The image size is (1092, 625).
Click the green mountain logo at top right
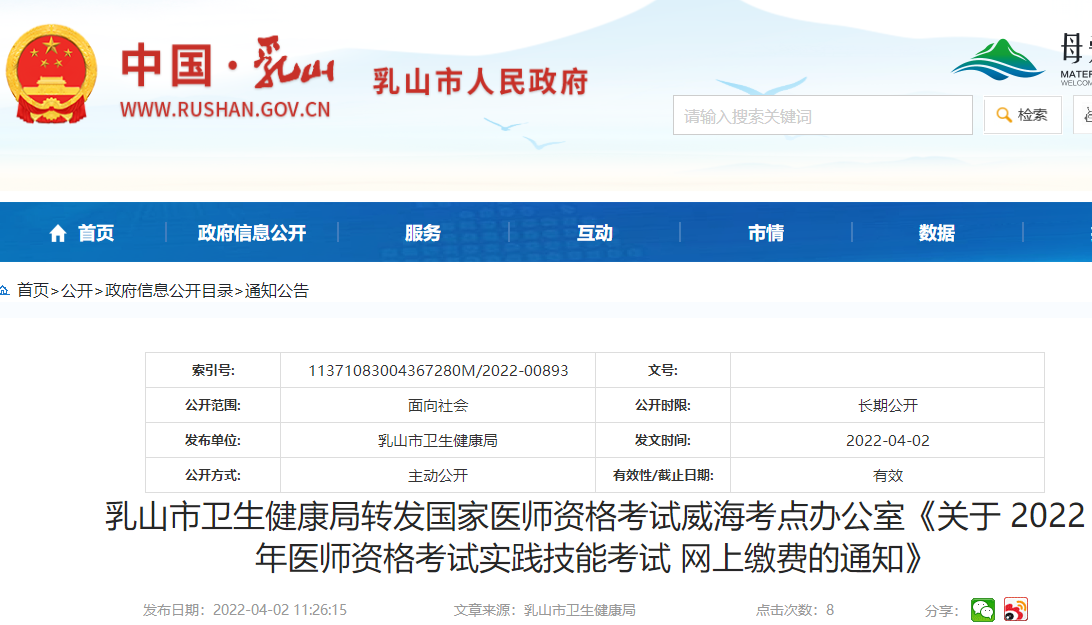[x=1002, y=60]
